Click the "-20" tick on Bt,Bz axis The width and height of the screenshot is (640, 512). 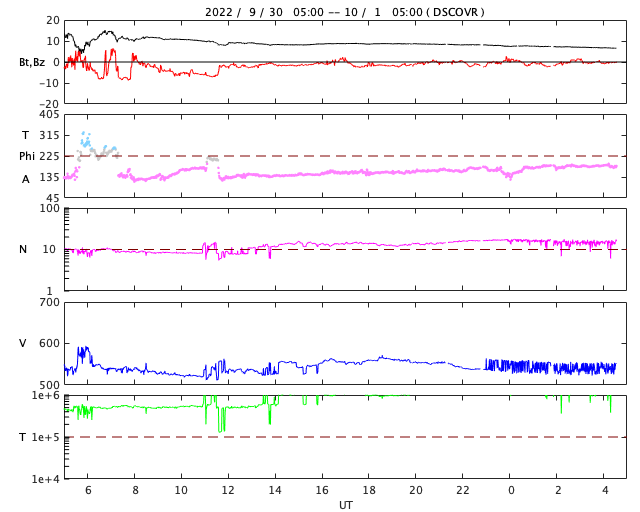[49, 104]
